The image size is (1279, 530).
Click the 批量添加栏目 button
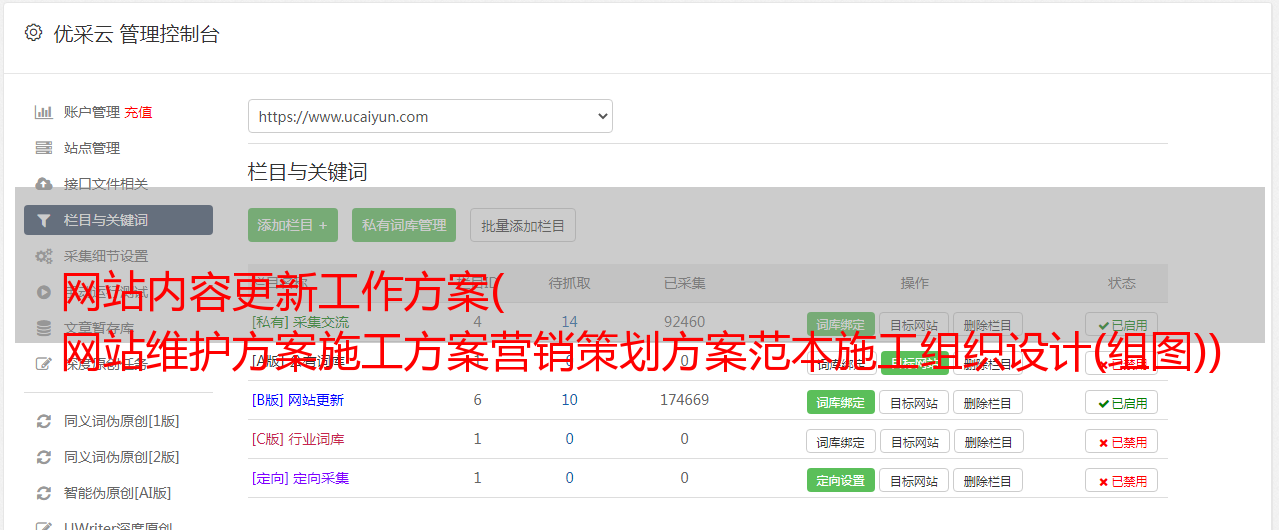click(523, 225)
